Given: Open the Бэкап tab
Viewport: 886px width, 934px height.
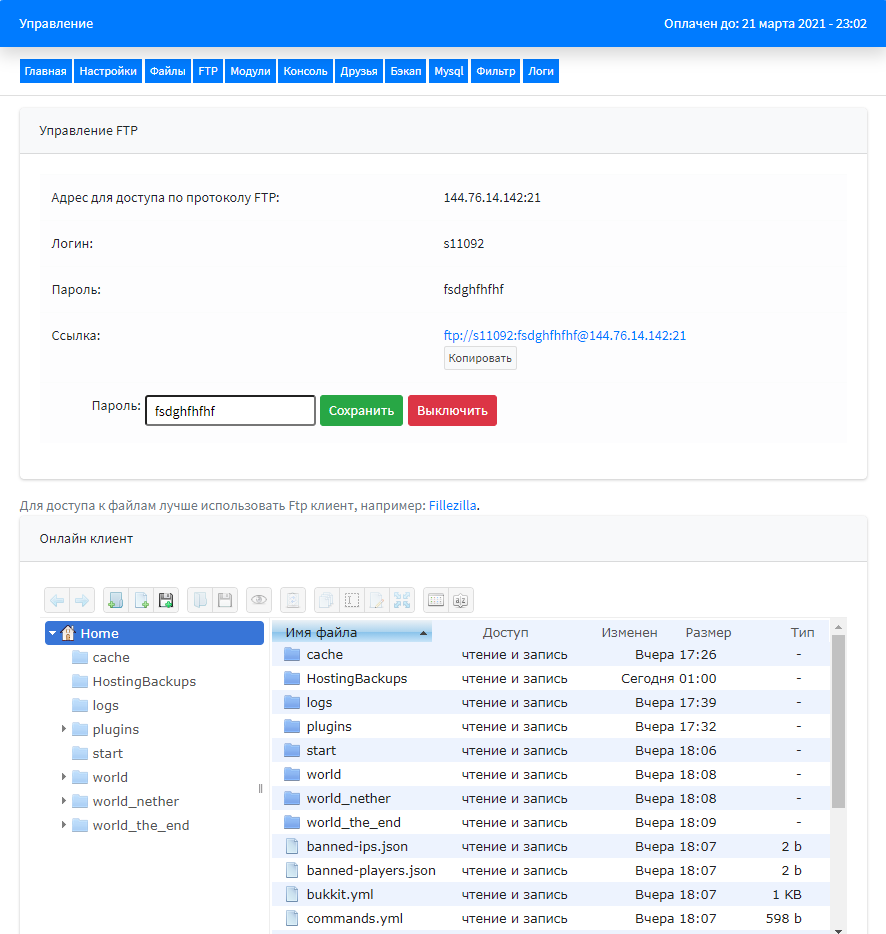Looking at the screenshot, I should pyautogui.click(x=406, y=71).
